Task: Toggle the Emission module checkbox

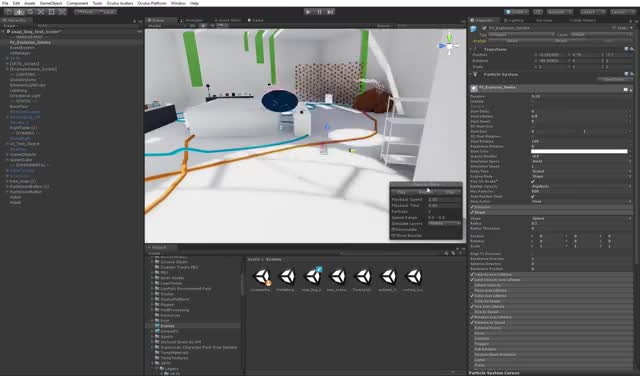Action: tap(473, 207)
